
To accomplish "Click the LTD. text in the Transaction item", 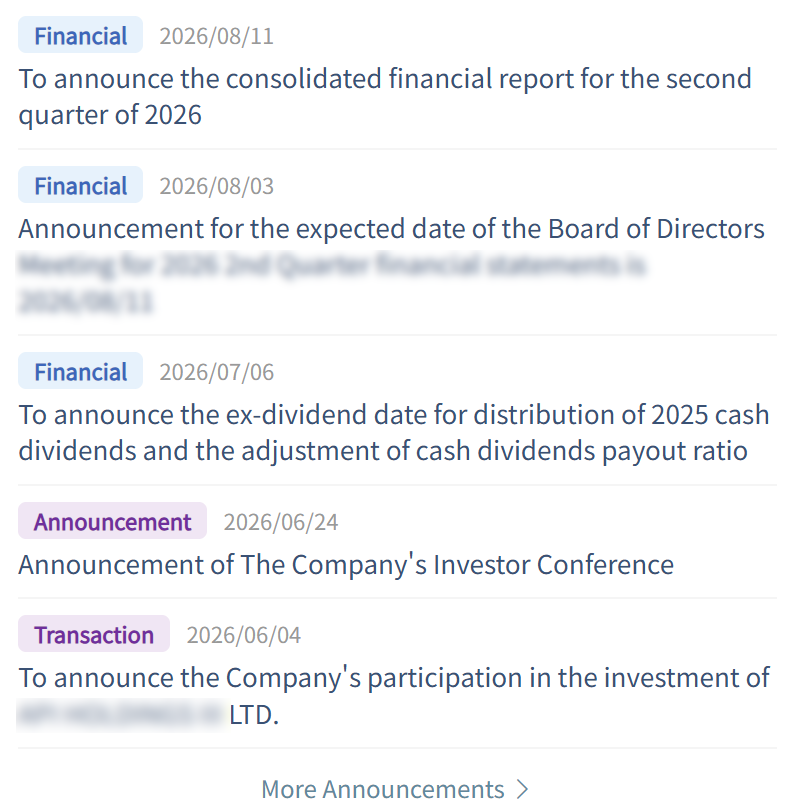I will (254, 715).
